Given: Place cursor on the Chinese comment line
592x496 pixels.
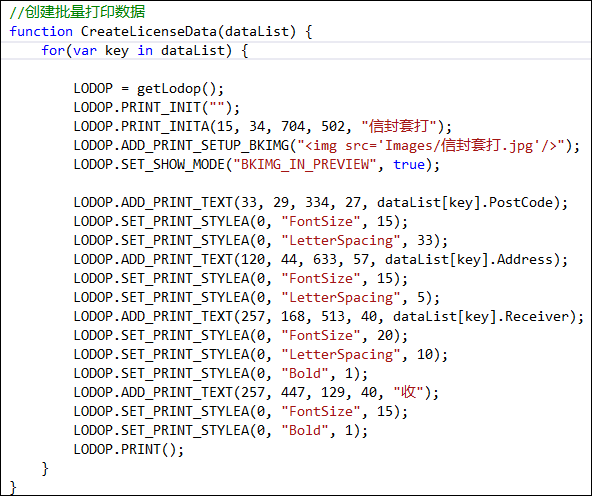Looking at the screenshot, I should (x=77, y=12).
